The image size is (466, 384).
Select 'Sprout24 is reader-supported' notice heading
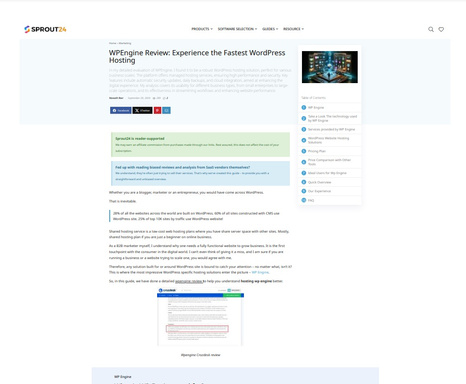point(140,138)
